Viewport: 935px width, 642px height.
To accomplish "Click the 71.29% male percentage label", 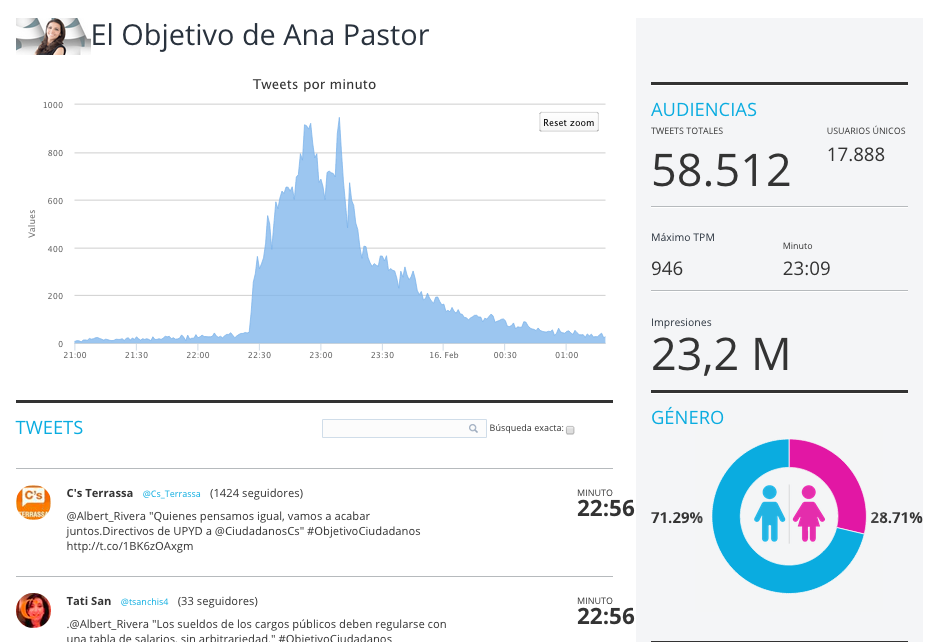I will (677, 517).
